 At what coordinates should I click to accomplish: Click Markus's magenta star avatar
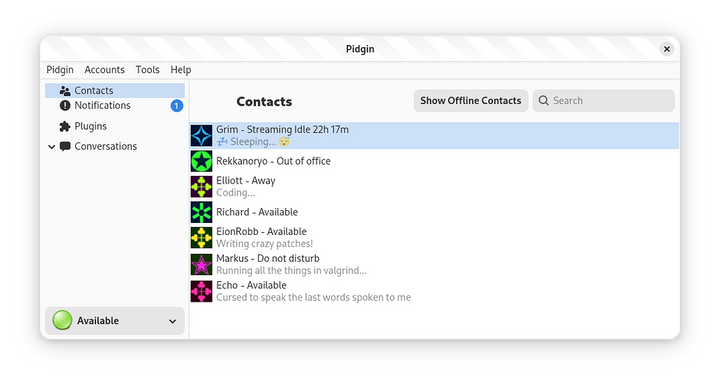(x=202, y=265)
